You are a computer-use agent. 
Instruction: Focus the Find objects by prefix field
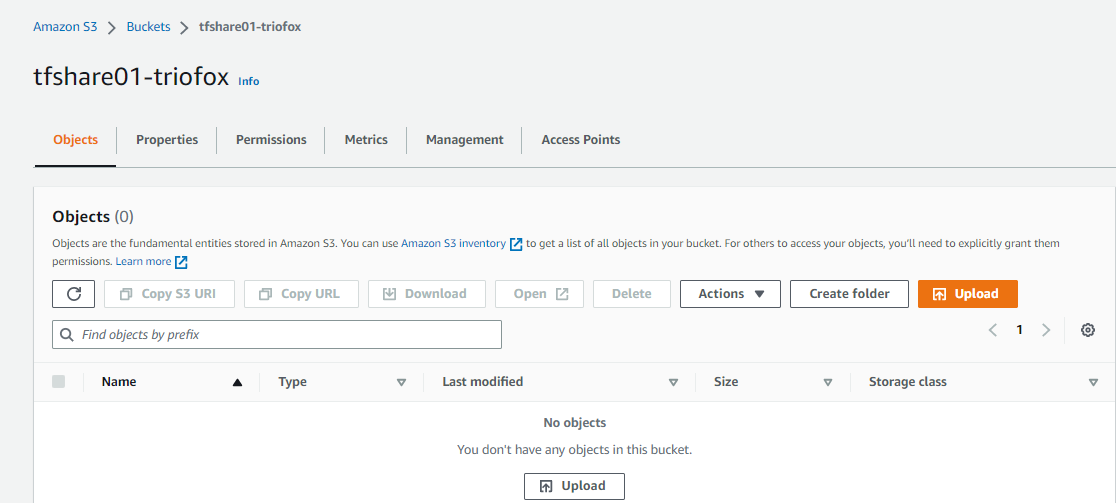[x=277, y=334]
